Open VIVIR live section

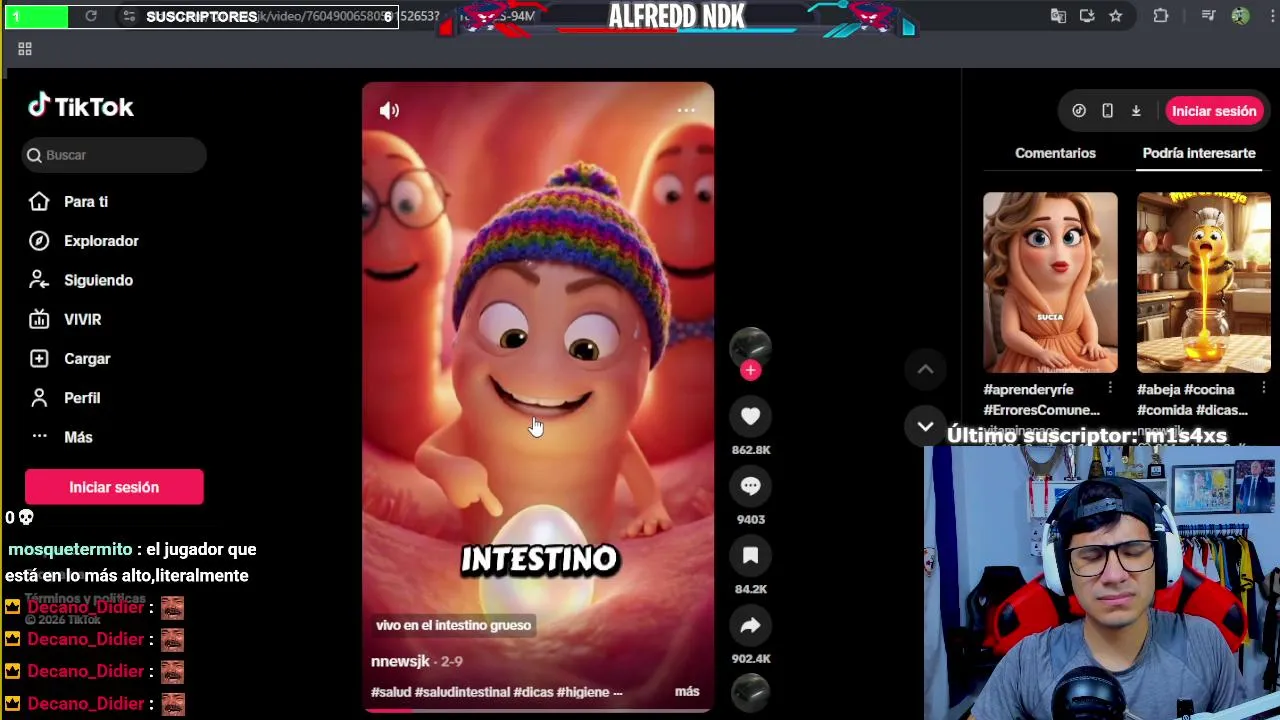pos(82,319)
